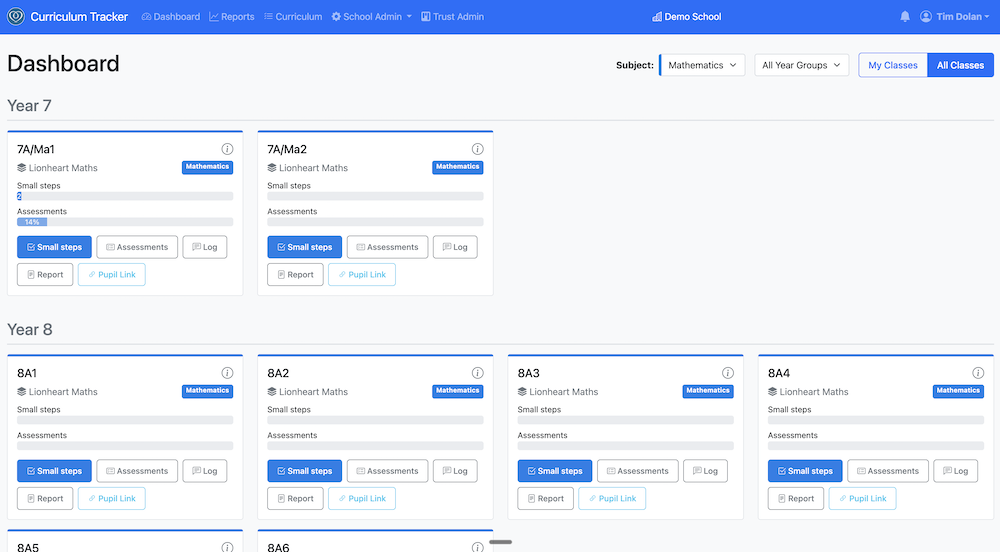
Task: Switch to My Classes view
Action: [892, 65]
